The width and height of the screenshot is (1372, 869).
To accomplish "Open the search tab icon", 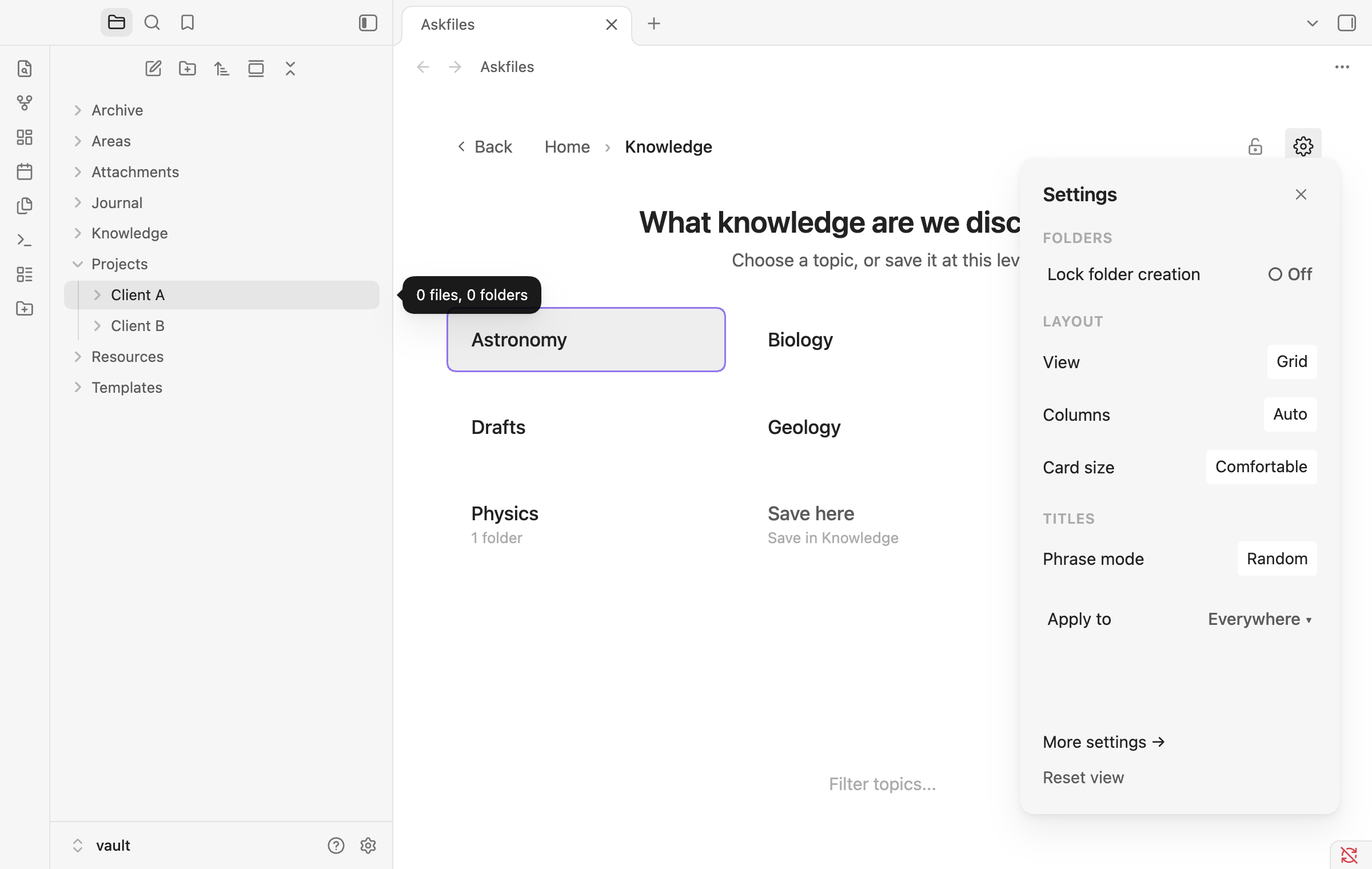I will (x=152, y=23).
